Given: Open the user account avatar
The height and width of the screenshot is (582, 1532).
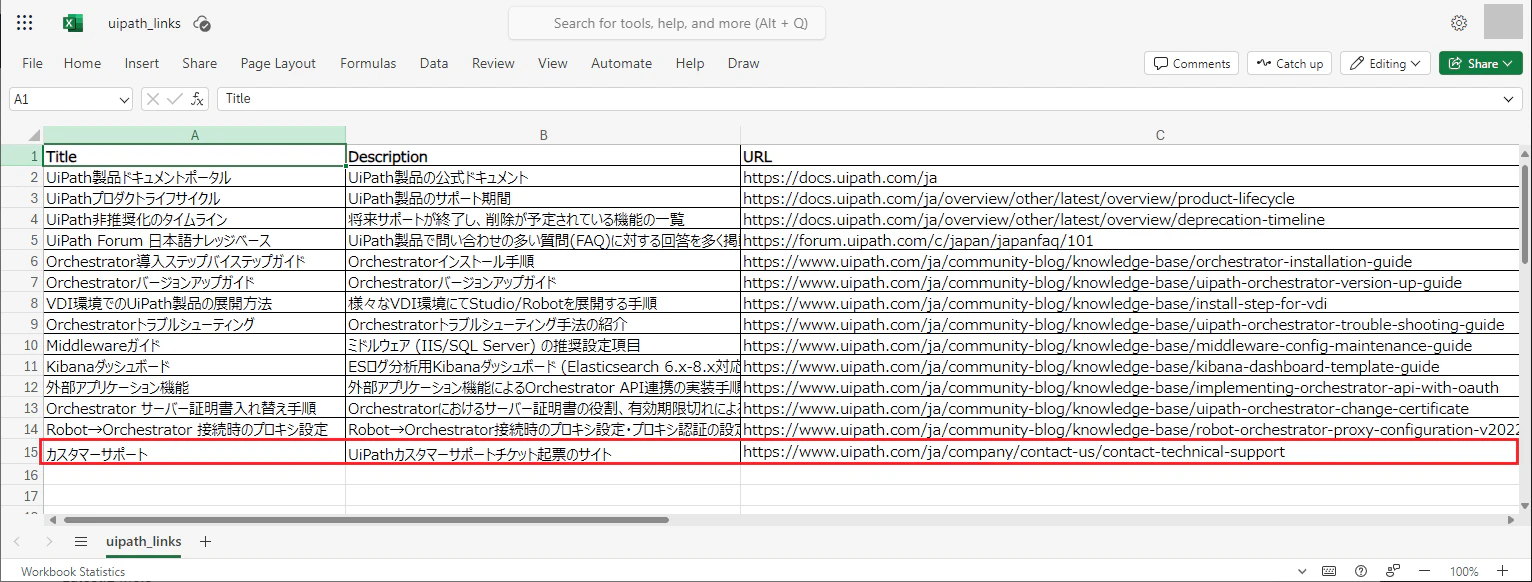Looking at the screenshot, I should tap(1503, 22).
